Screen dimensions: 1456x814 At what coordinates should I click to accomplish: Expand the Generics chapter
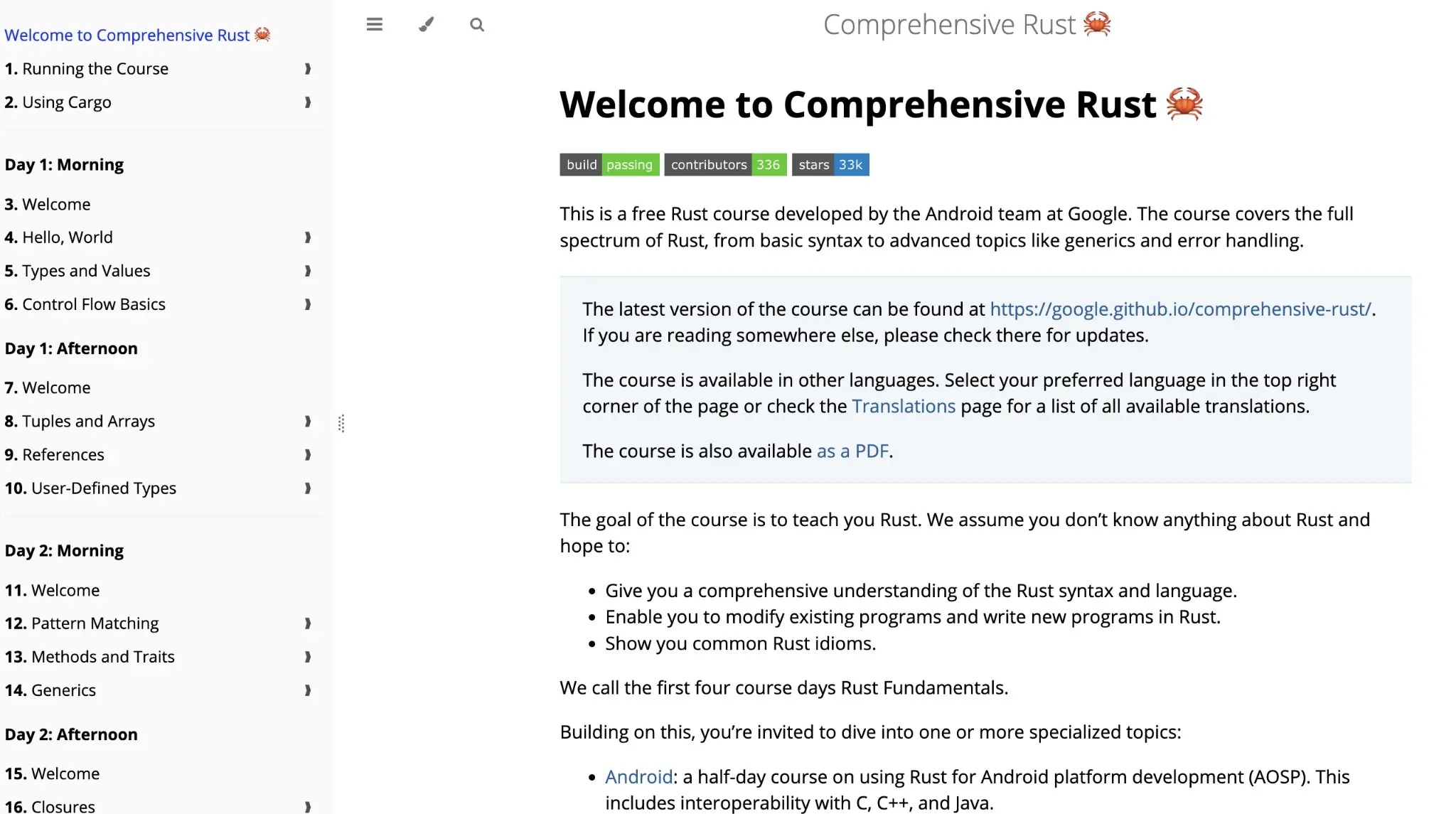(308, 690)
